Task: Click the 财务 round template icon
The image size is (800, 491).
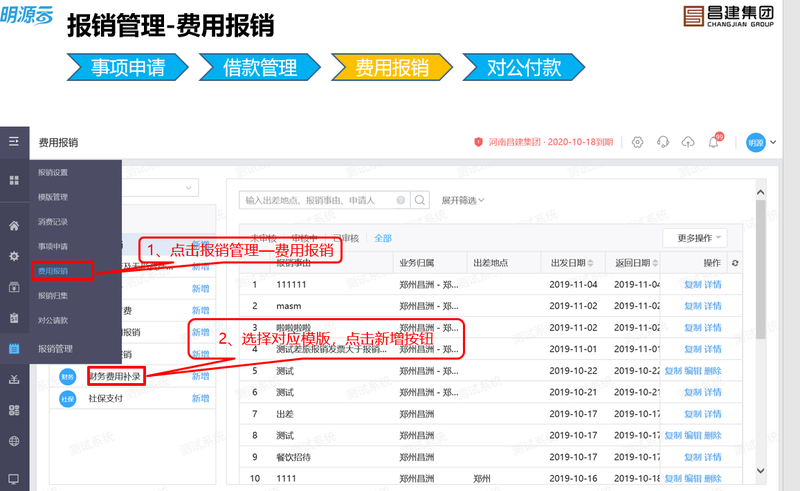Action: pyautogui.click(x=67, y=377)
